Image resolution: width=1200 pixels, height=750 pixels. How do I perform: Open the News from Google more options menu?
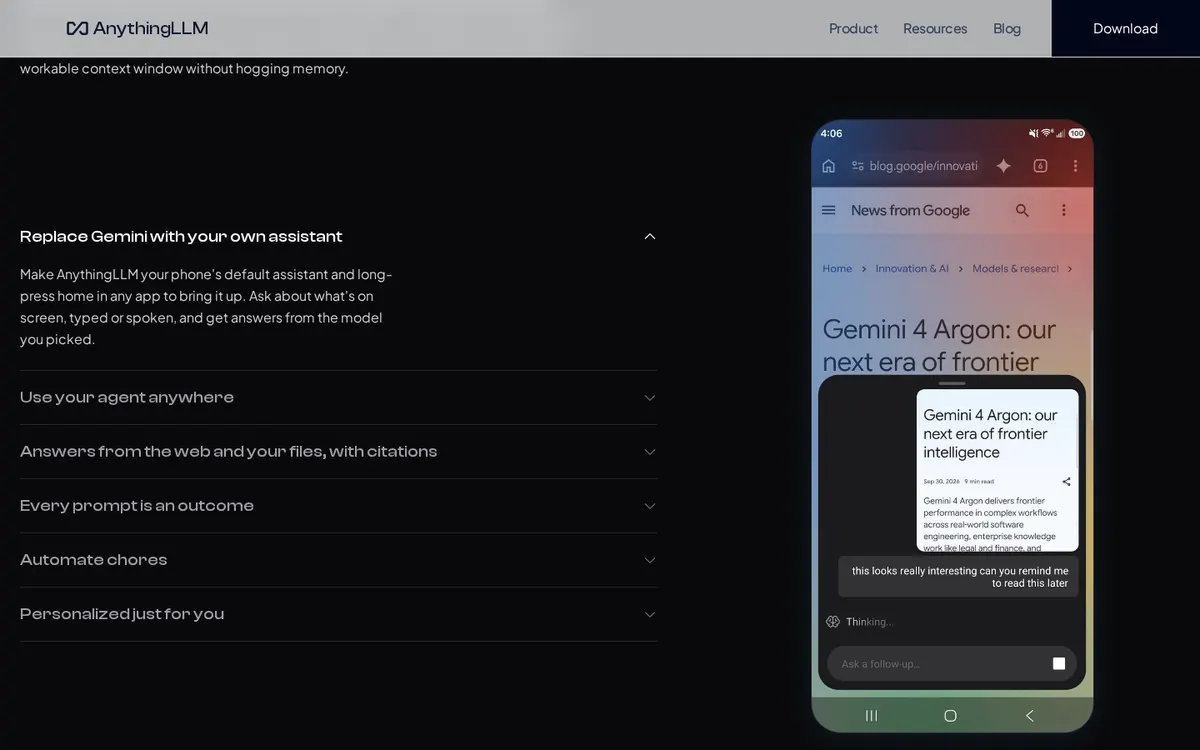(x=1064, y=210)
